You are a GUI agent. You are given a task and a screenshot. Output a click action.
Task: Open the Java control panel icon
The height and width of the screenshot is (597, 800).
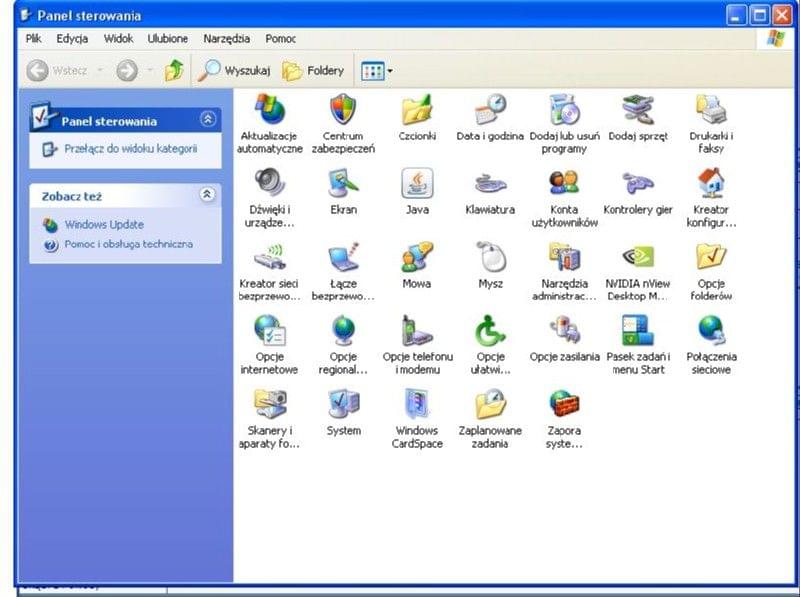click(x=417, y=184)
